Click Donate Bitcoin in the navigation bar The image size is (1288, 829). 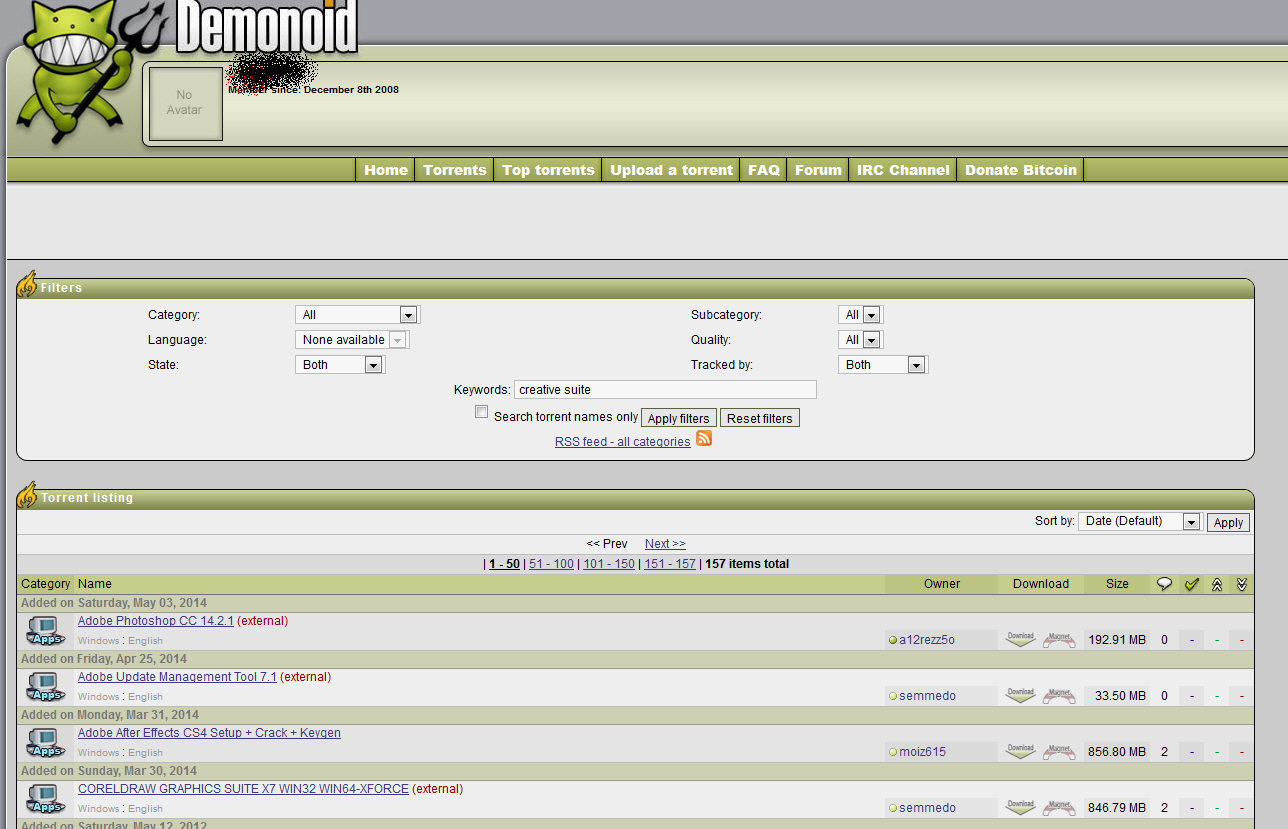1021,170
